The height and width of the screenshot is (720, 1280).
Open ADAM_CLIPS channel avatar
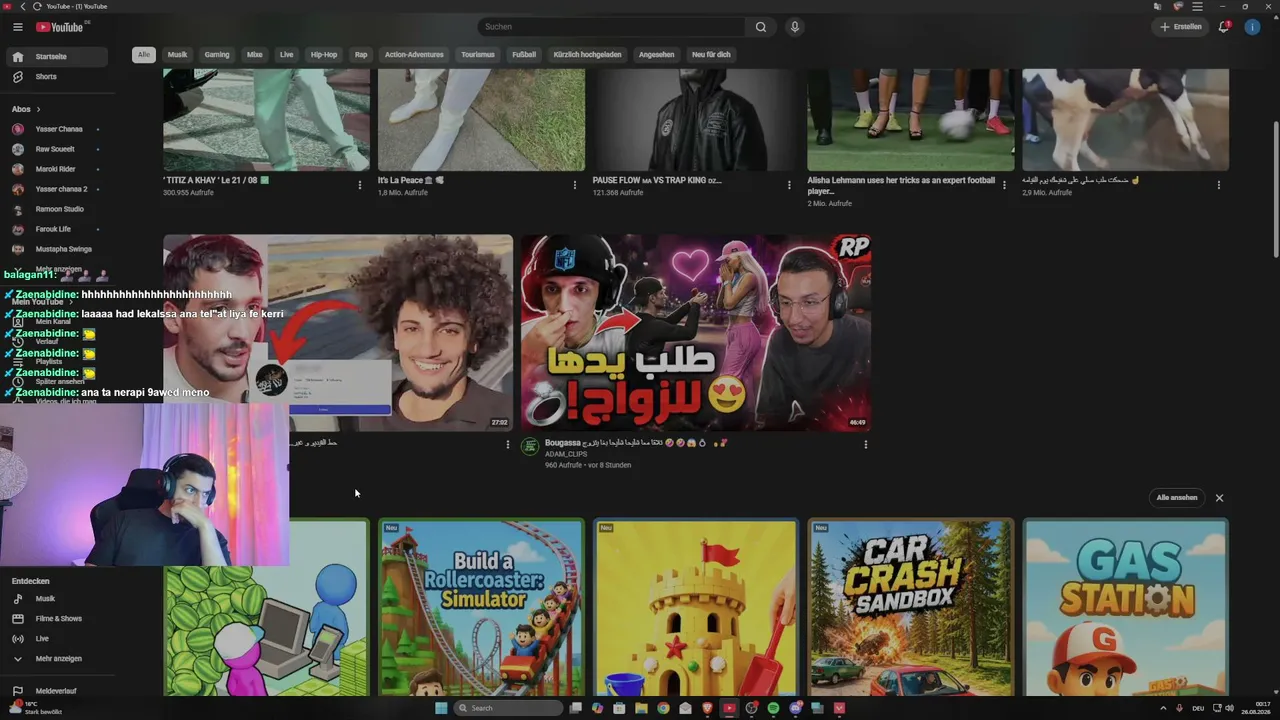tap(530, 446)
